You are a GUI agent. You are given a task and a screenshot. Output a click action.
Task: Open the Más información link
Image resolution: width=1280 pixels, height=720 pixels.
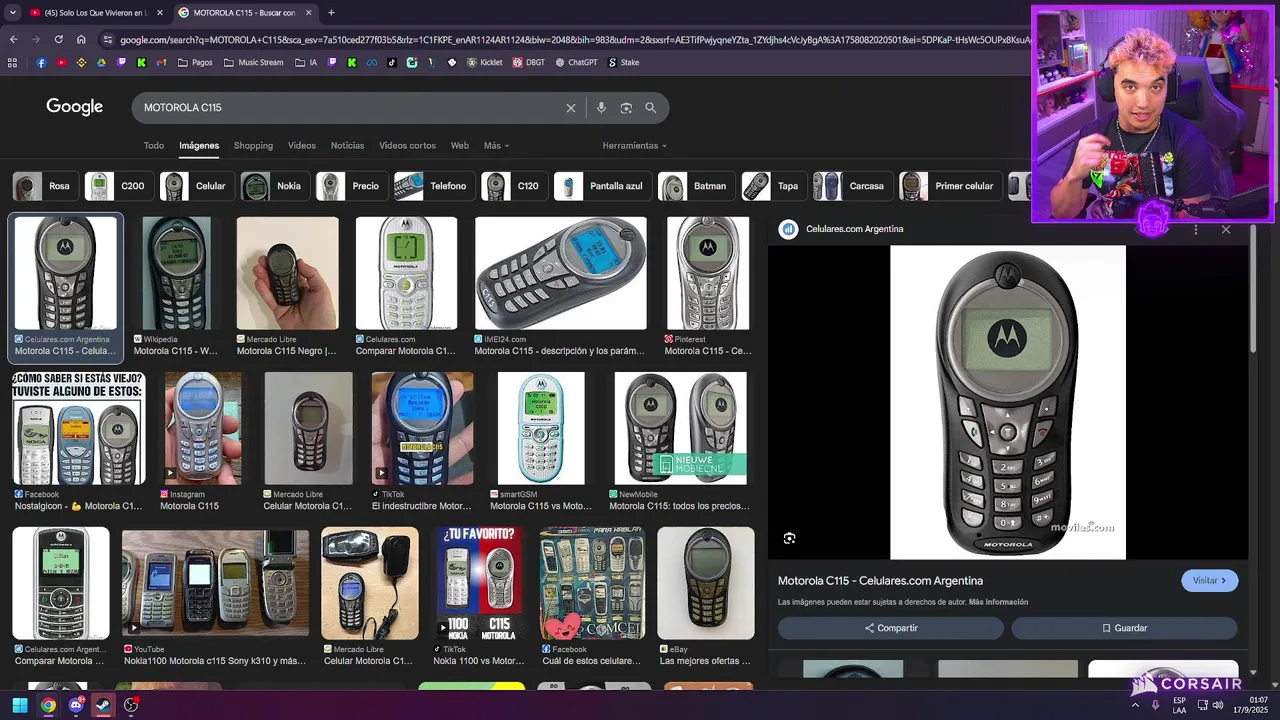(998, 602)
